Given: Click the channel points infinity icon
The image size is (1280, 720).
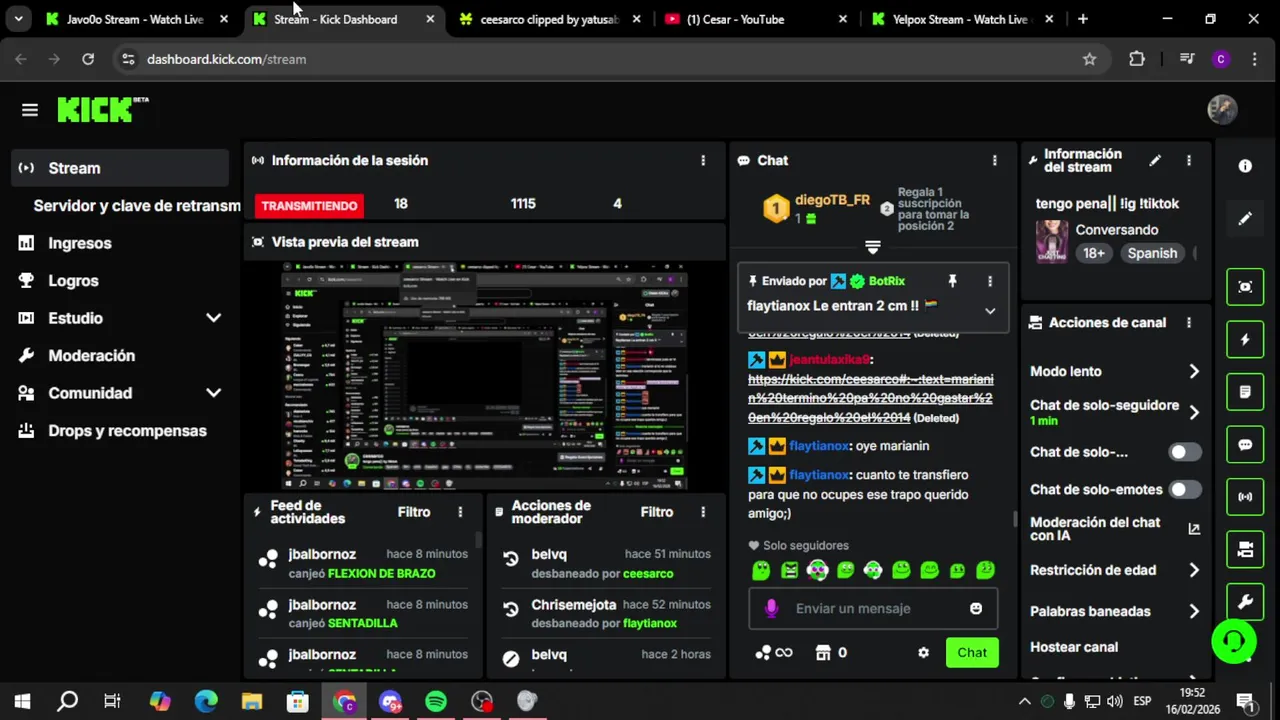Looking at the screenshot, I should pyautogui.click(x=774, y=653).
